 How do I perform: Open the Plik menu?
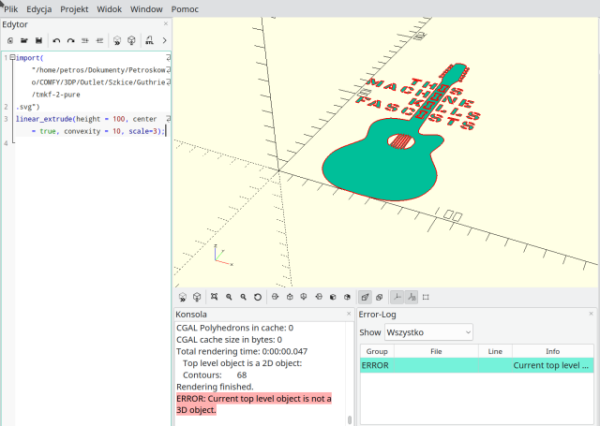tap(11, 9)
